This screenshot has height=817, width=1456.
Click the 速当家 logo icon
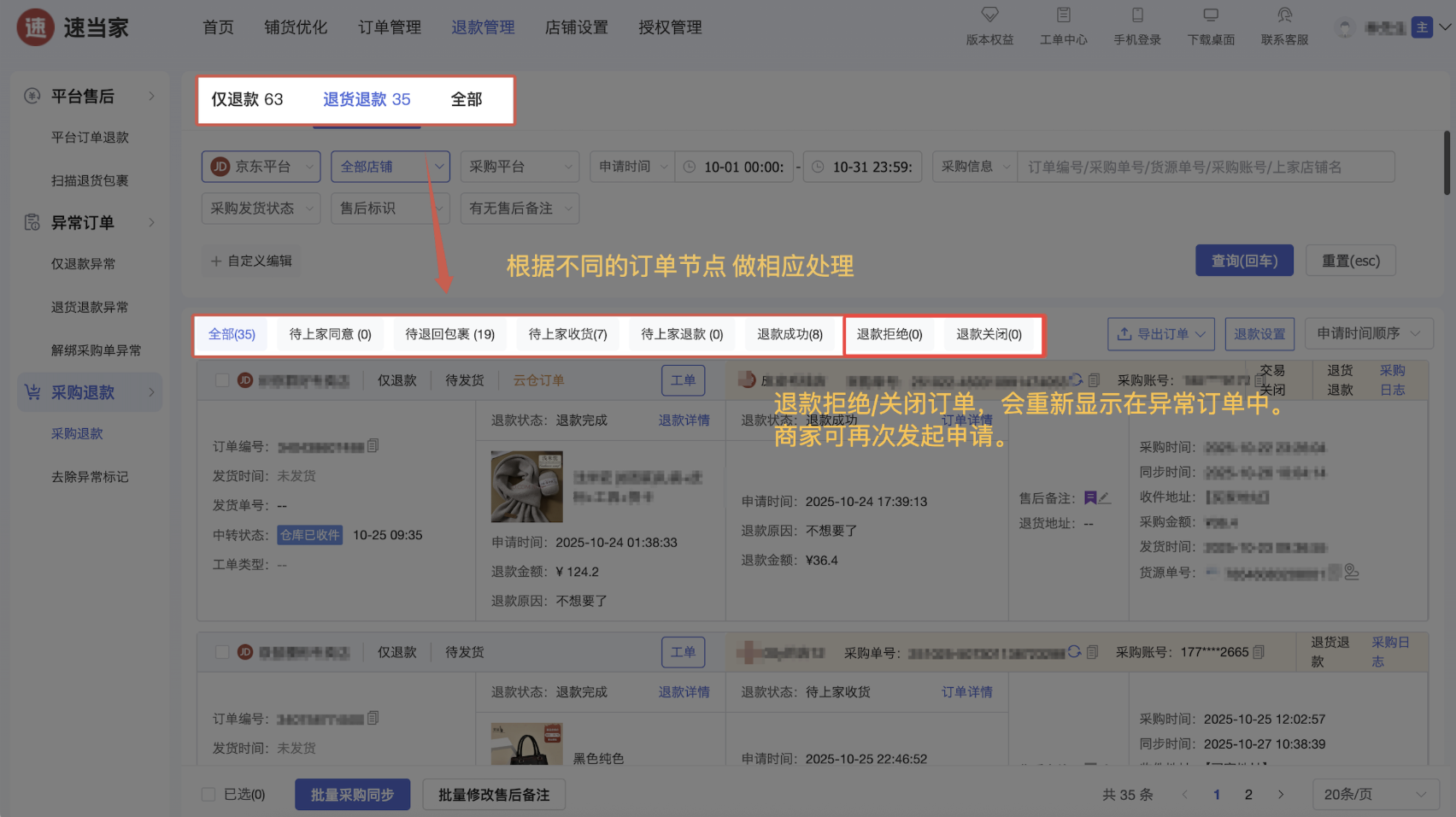pyautogui.click(x=35, y=27)
